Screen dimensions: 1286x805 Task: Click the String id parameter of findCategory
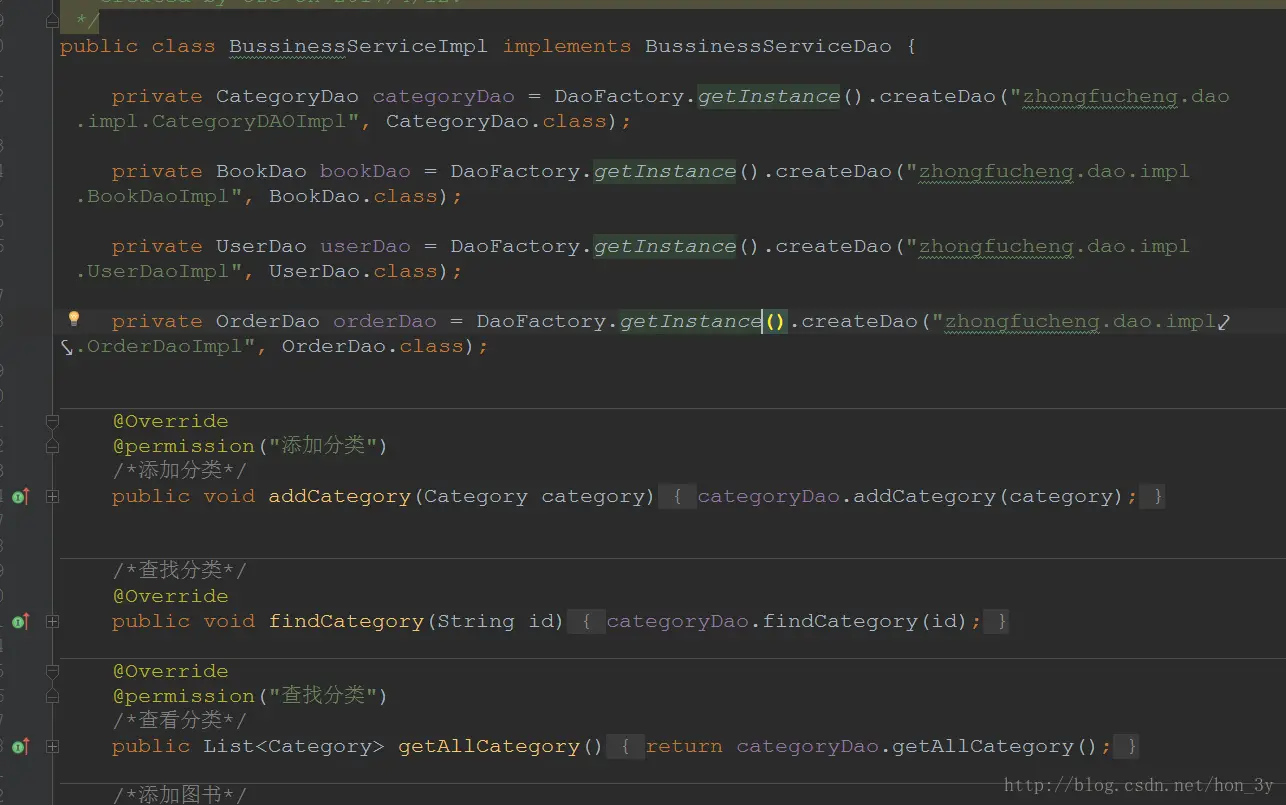click(496, 621)
